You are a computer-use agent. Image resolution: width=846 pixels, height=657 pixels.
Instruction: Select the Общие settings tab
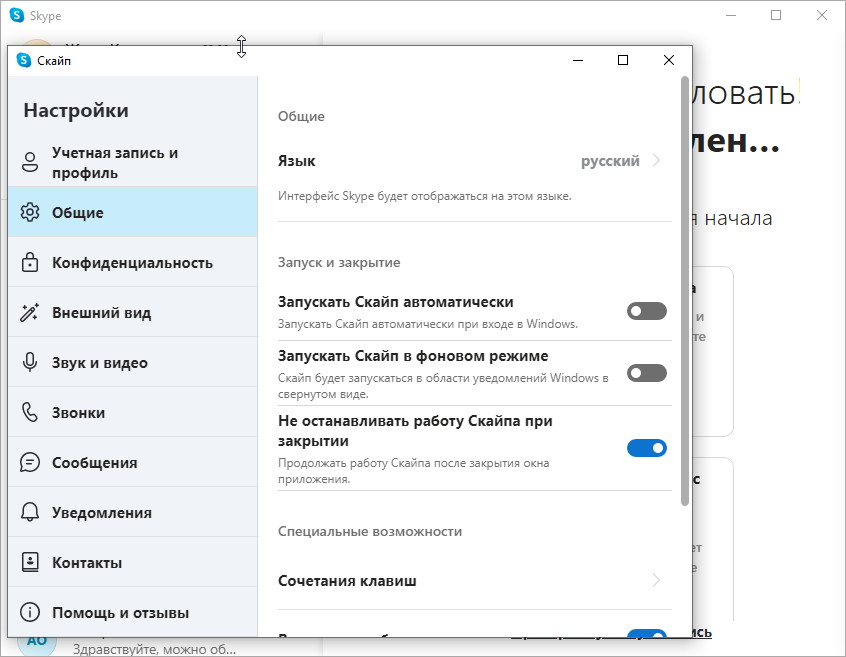click(x=133, y=212)
